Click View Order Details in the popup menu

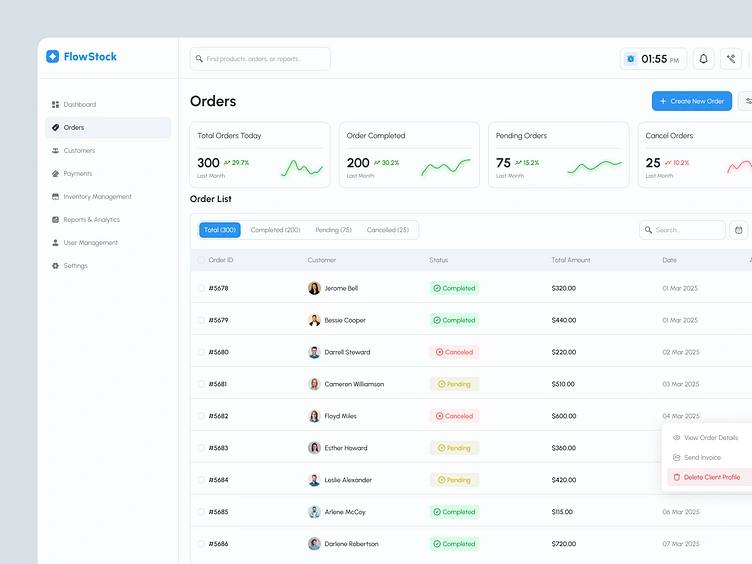709,438
